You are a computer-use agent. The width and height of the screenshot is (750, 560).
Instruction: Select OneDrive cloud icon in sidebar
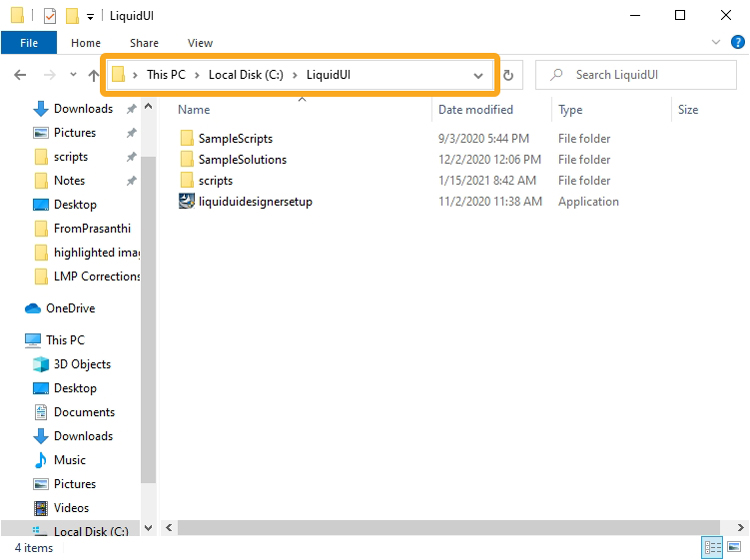pyautogui.click(x=33, y=308)
